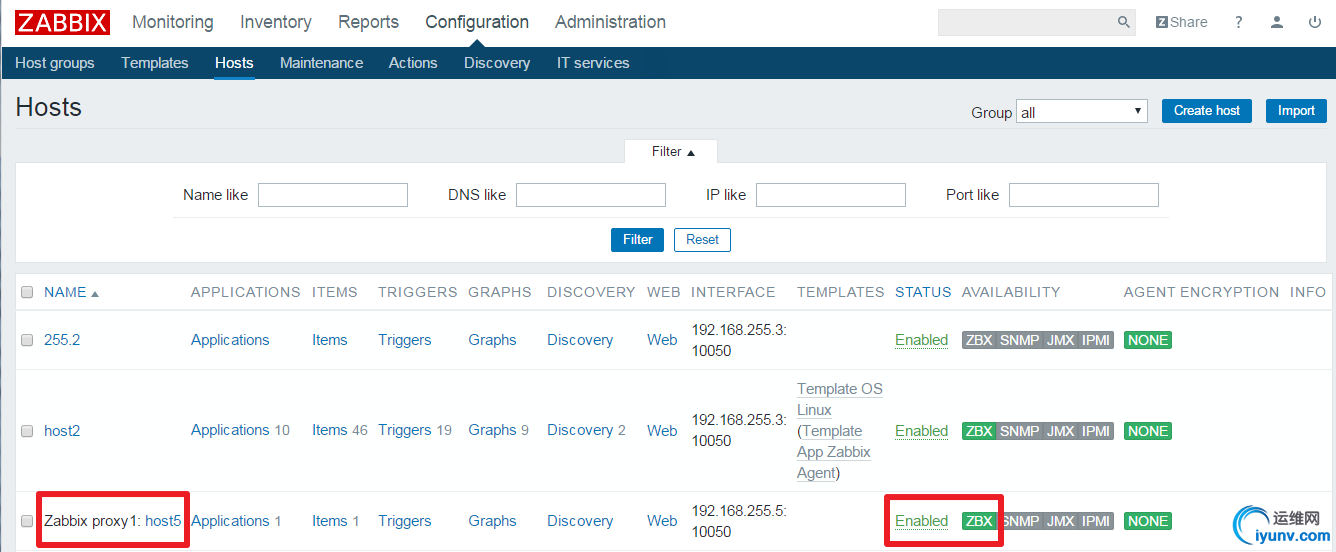Select the host2 row checkbox

pos(27,431)
